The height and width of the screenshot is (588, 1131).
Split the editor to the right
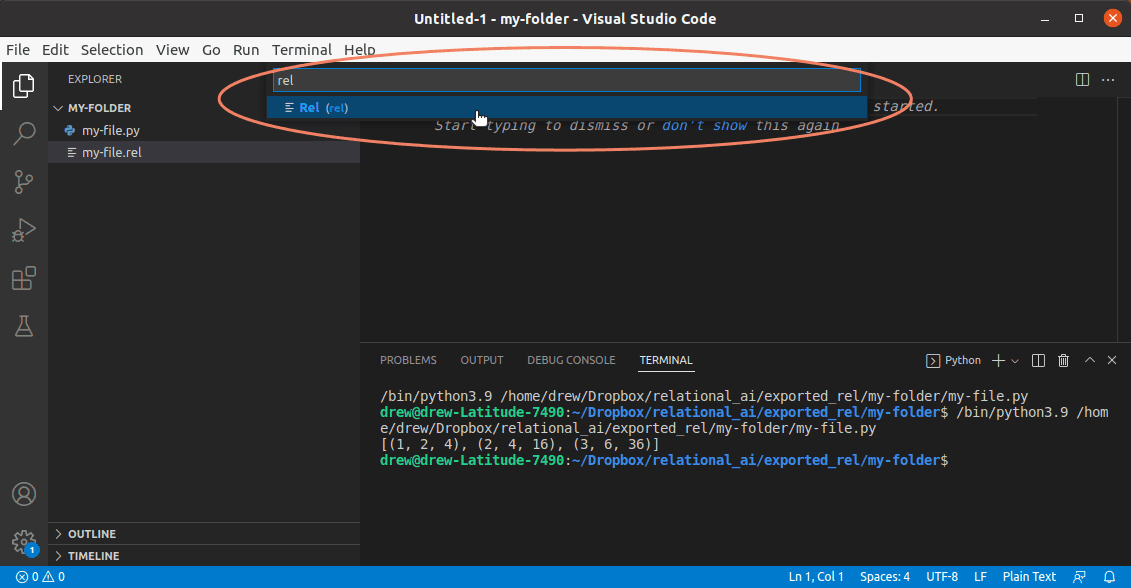coord(1082,79)
